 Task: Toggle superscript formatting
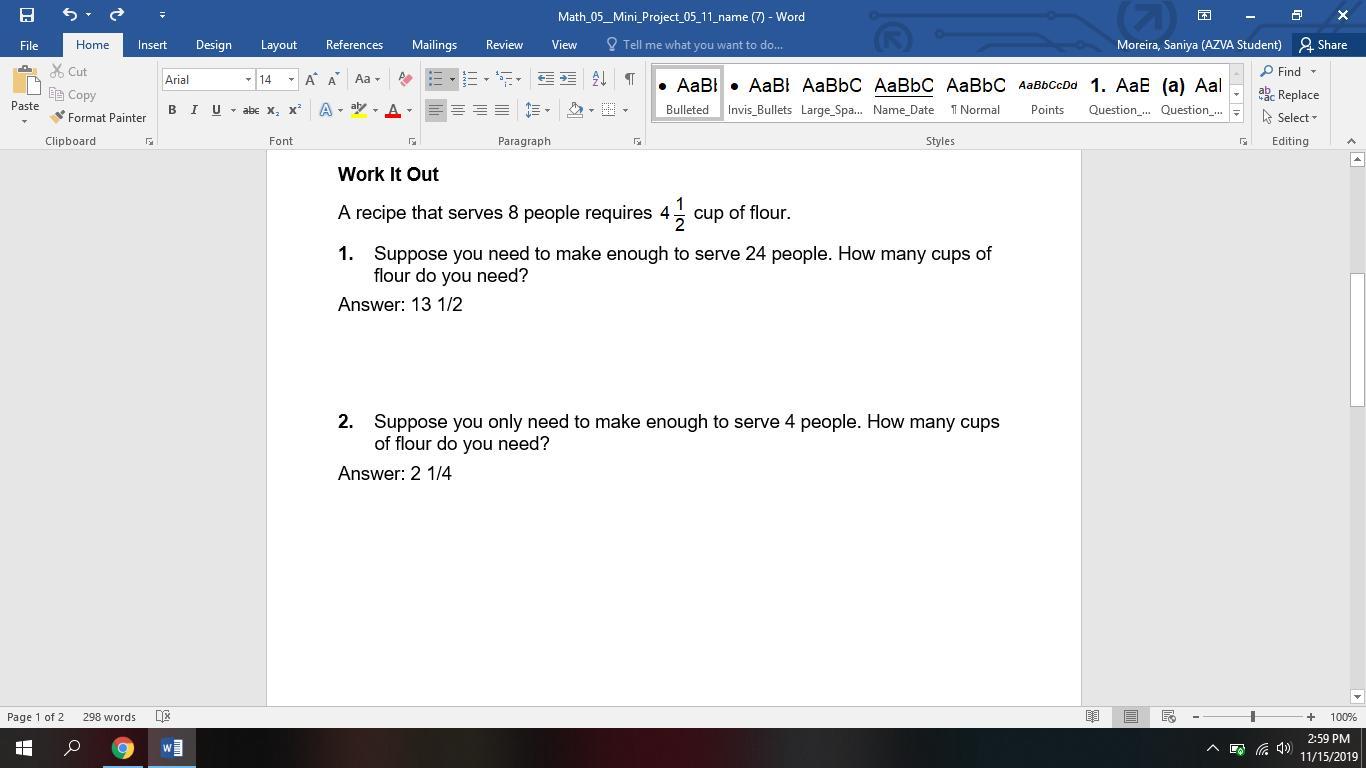[294, 110]
